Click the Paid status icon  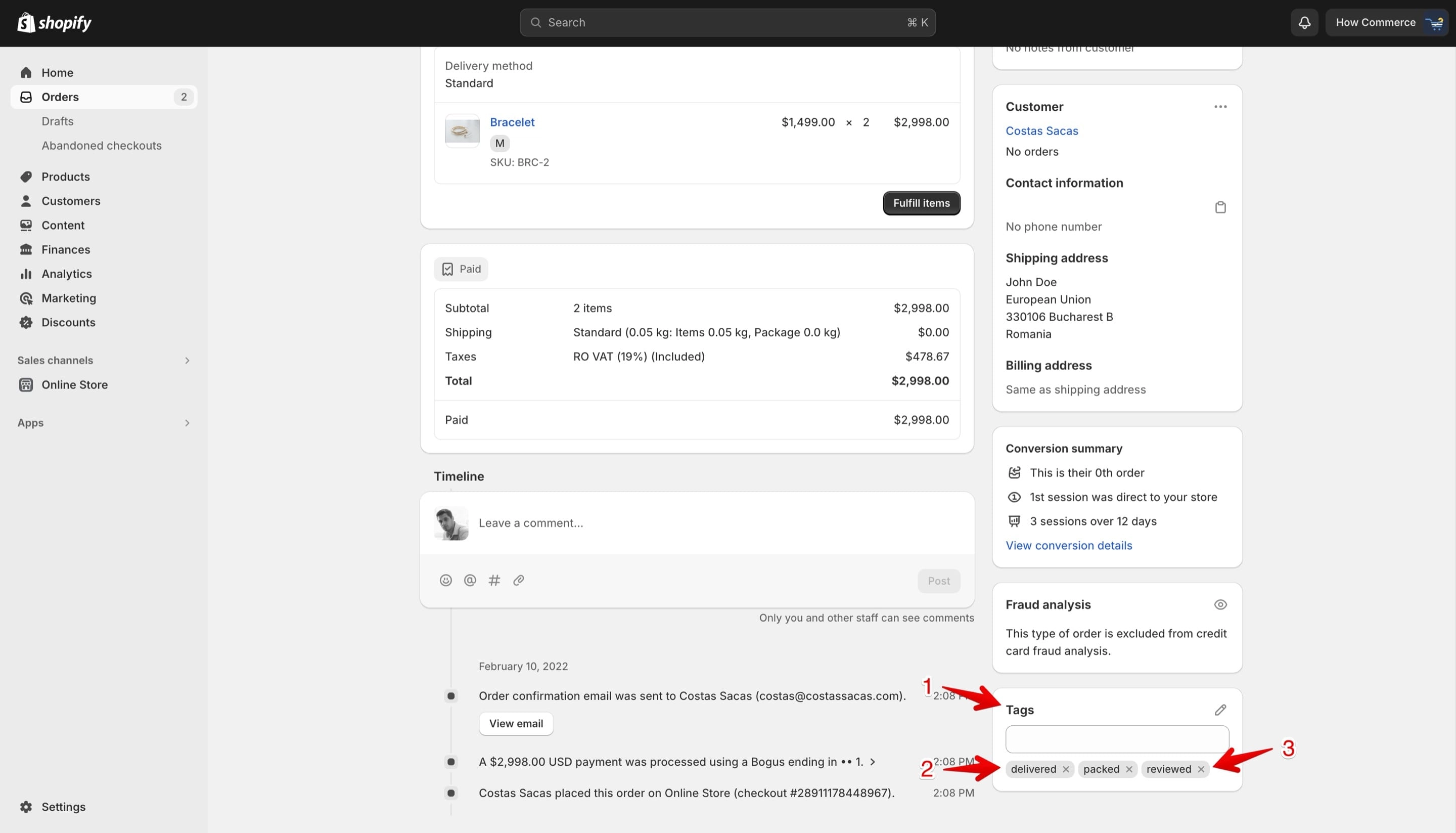coord(447,269)
